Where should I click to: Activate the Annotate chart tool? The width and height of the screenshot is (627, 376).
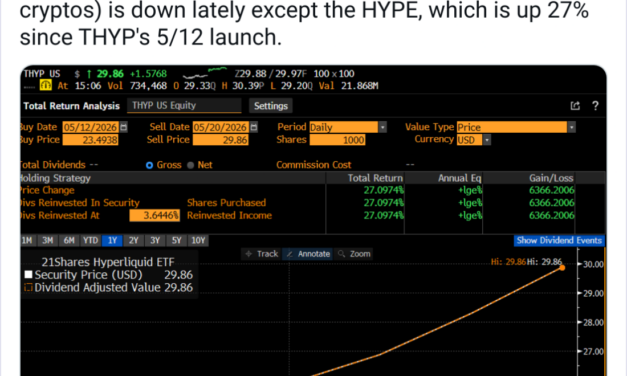tap(308, 254)
